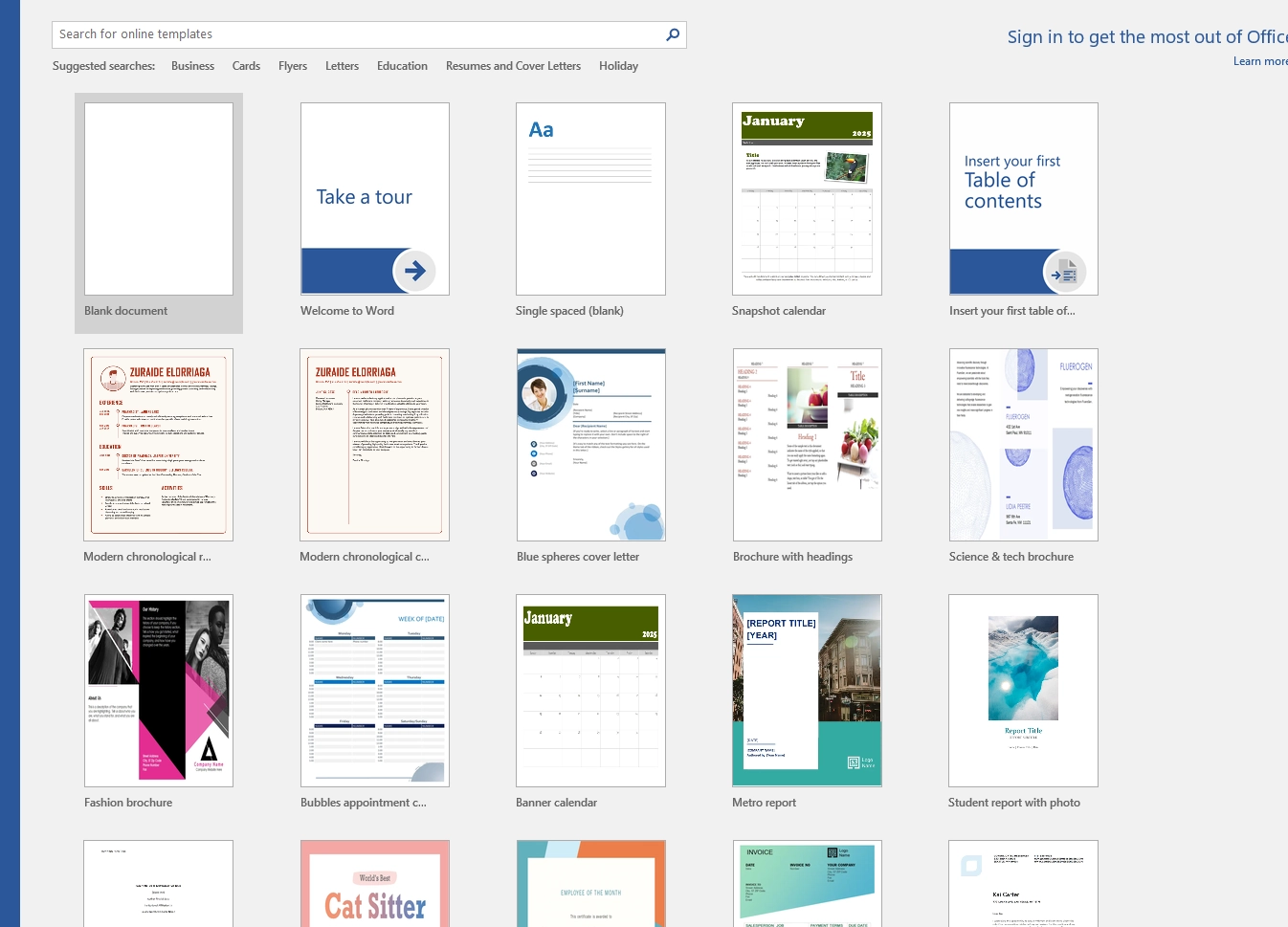Open the Welcome to Word template
The width and height of the screenshot is (1288, 927).
pos(375,199)
